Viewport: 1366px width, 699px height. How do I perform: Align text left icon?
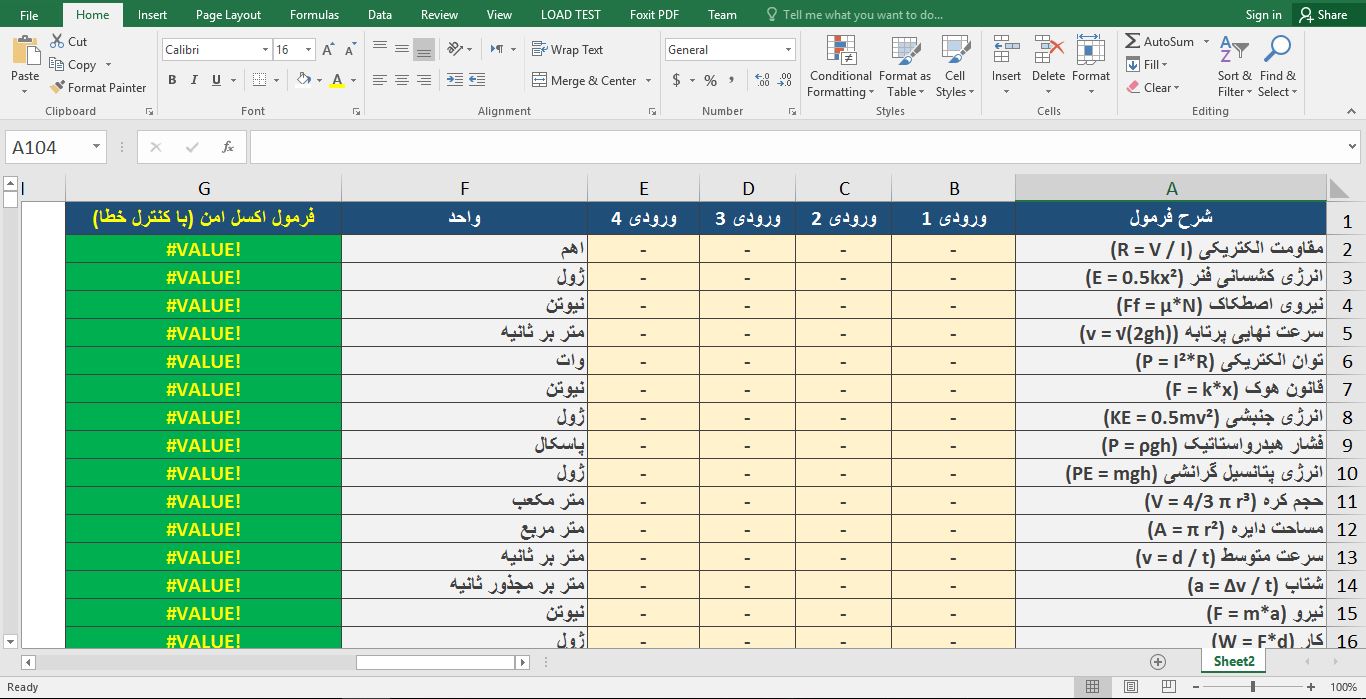click(x=379, y=80)
